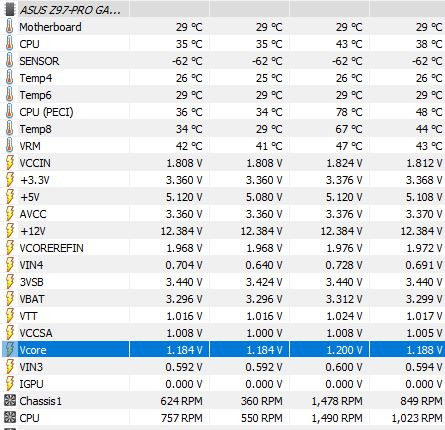This screenshot has height=430, width=445.
Task: Select the VBAT voltage label
Action: tap(32, 299)
